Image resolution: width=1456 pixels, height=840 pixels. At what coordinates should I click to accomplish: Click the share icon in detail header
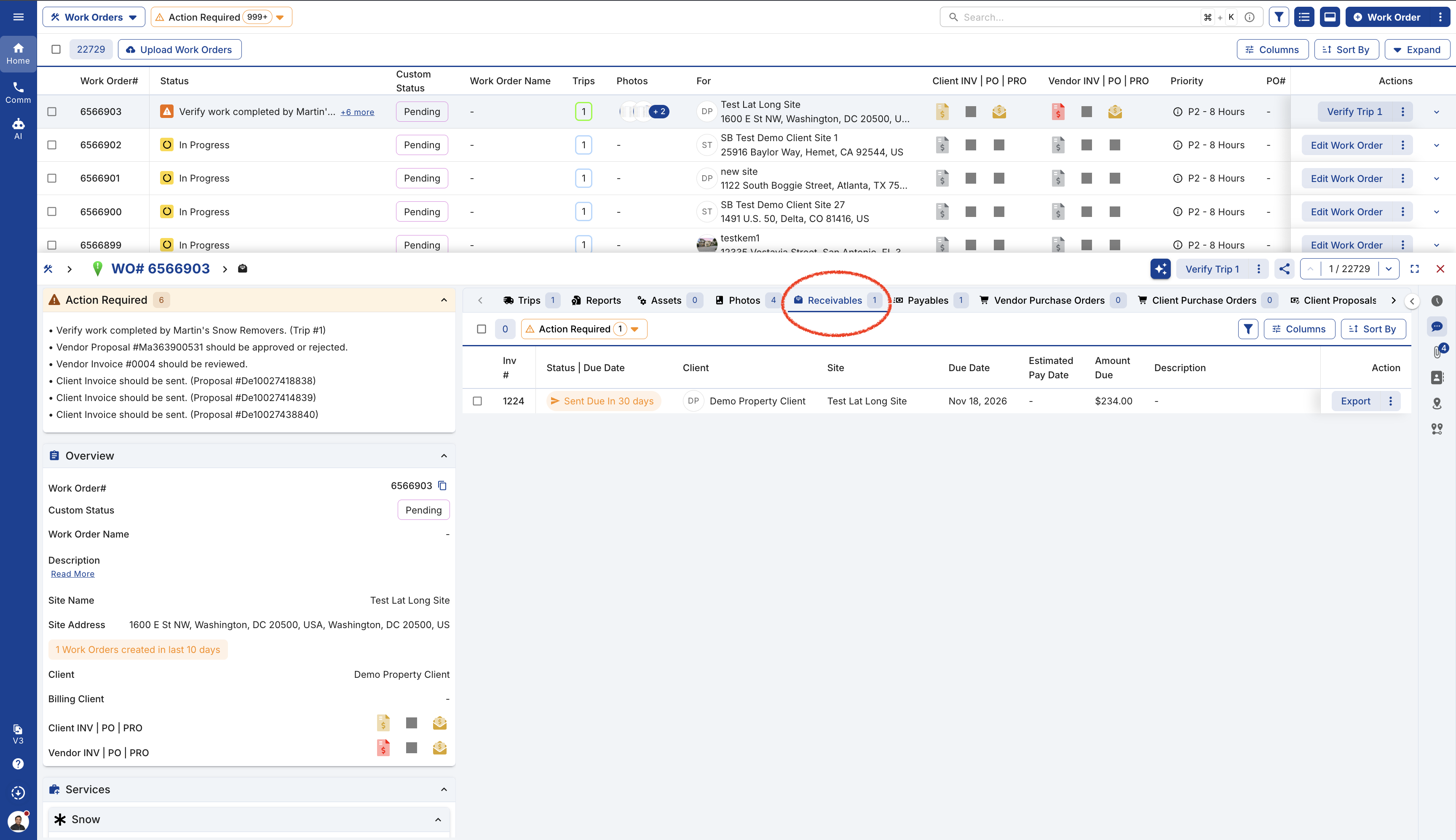(1284, 269)
